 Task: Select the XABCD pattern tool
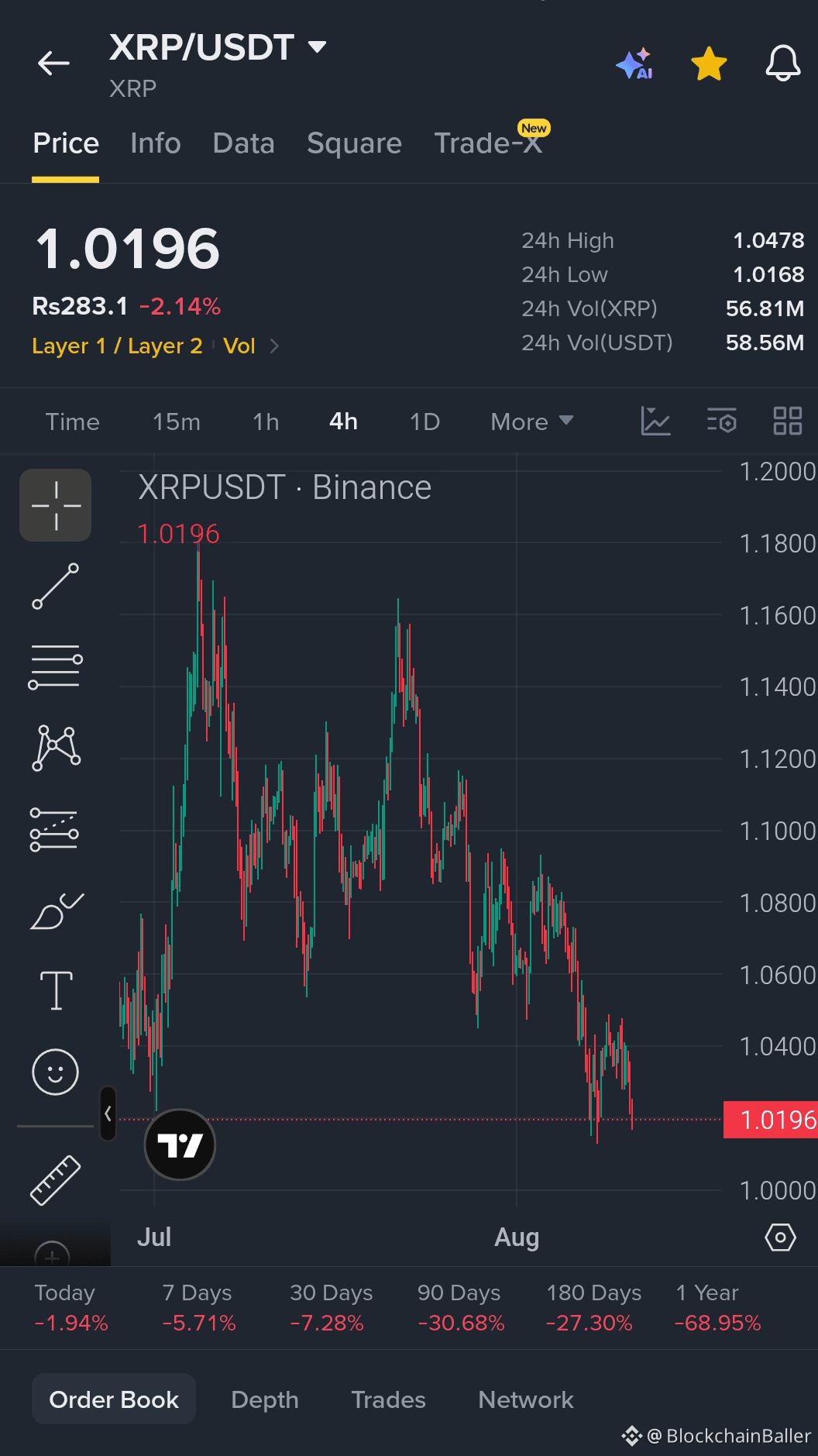point(56,748)
